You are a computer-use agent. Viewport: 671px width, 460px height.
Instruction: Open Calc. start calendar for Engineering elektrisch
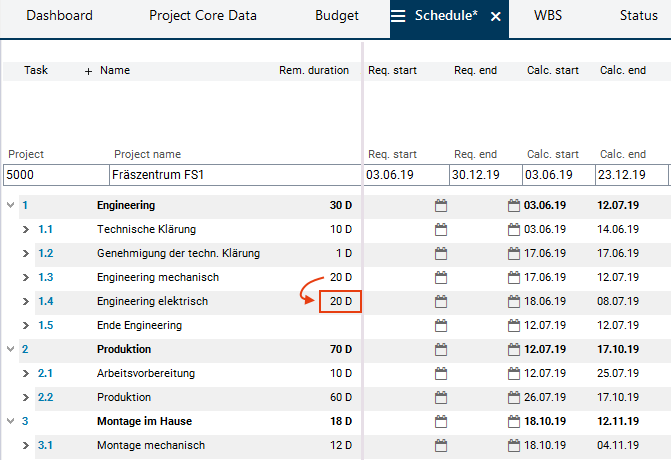[514, 301]
